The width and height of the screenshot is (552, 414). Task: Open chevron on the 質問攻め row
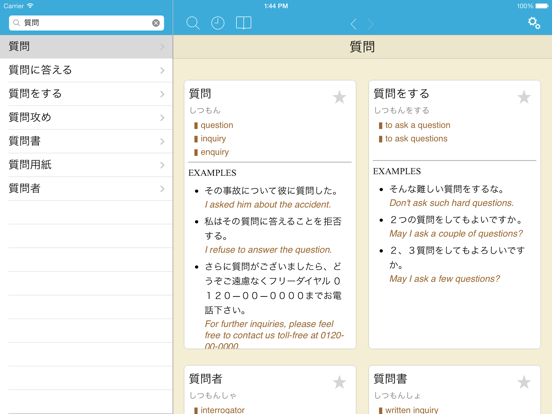[162, 118]
